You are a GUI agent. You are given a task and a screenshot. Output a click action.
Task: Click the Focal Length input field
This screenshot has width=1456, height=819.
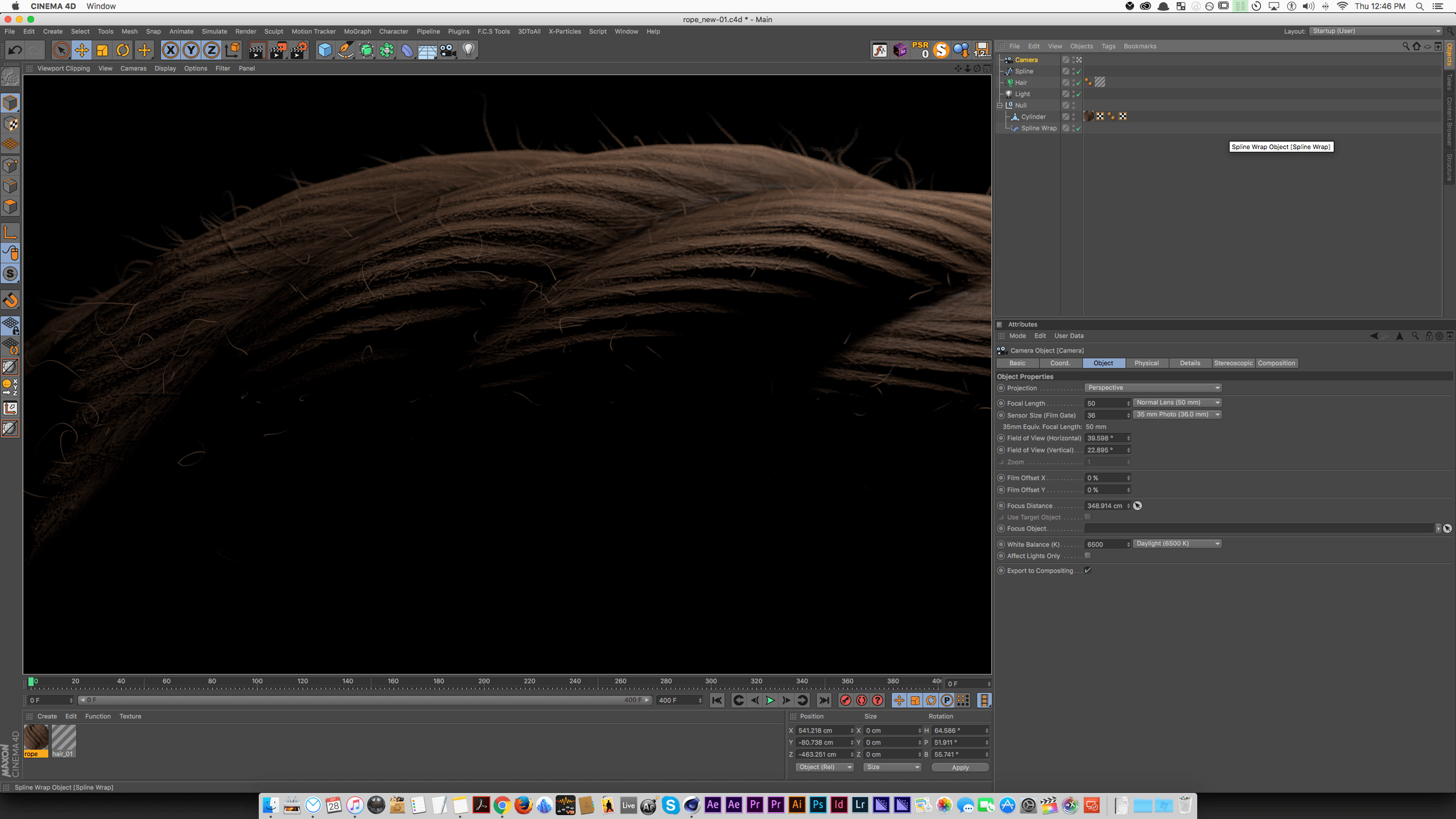[x=1107, y=403]
